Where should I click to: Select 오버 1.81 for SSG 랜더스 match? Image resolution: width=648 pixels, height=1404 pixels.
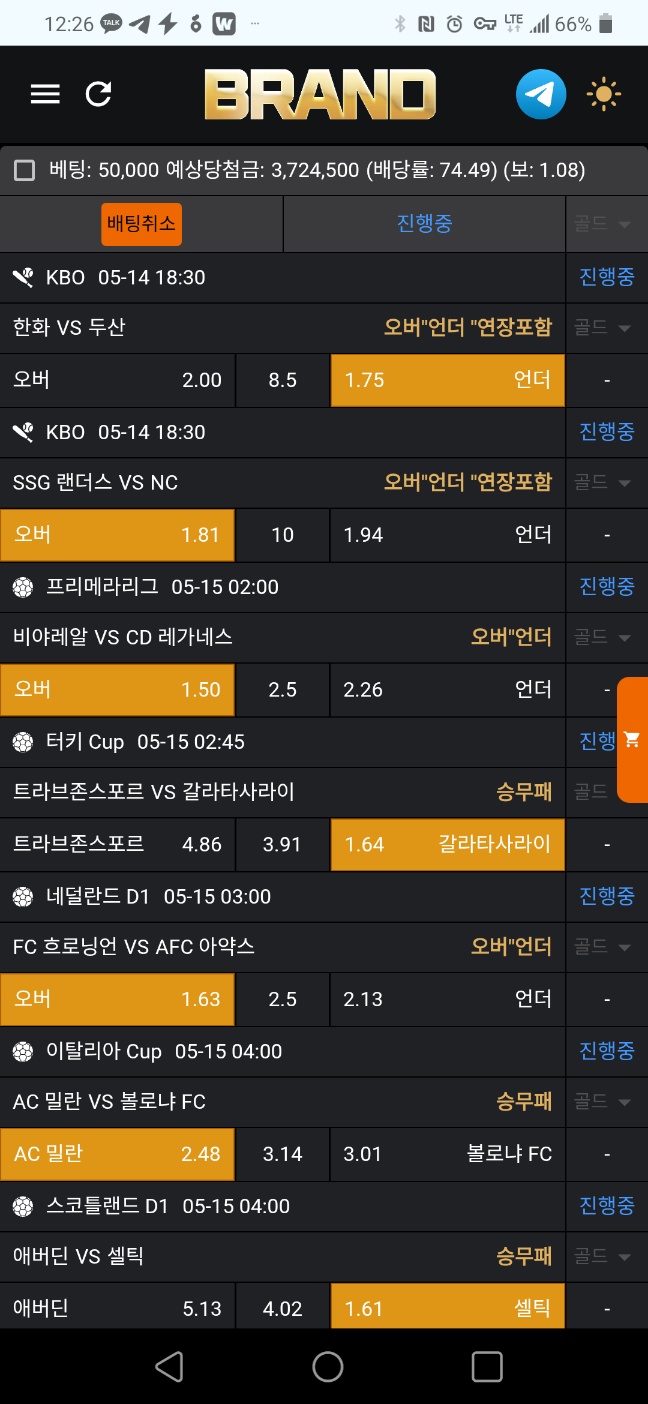pyautogui.click(x=117, y=535)
